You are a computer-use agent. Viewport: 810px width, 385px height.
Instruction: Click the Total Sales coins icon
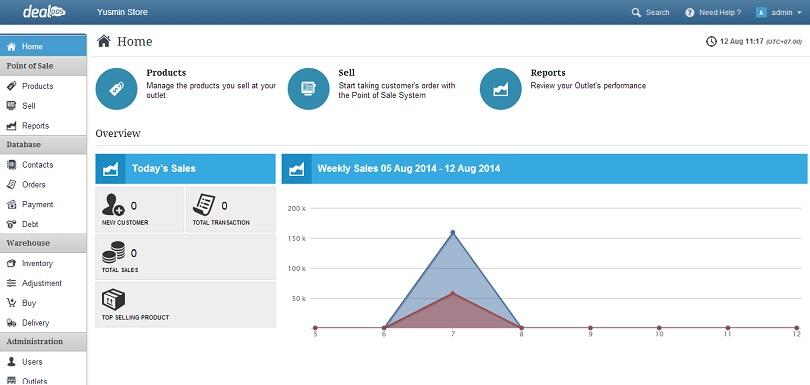pyautogui.click(x=114, y=253)
